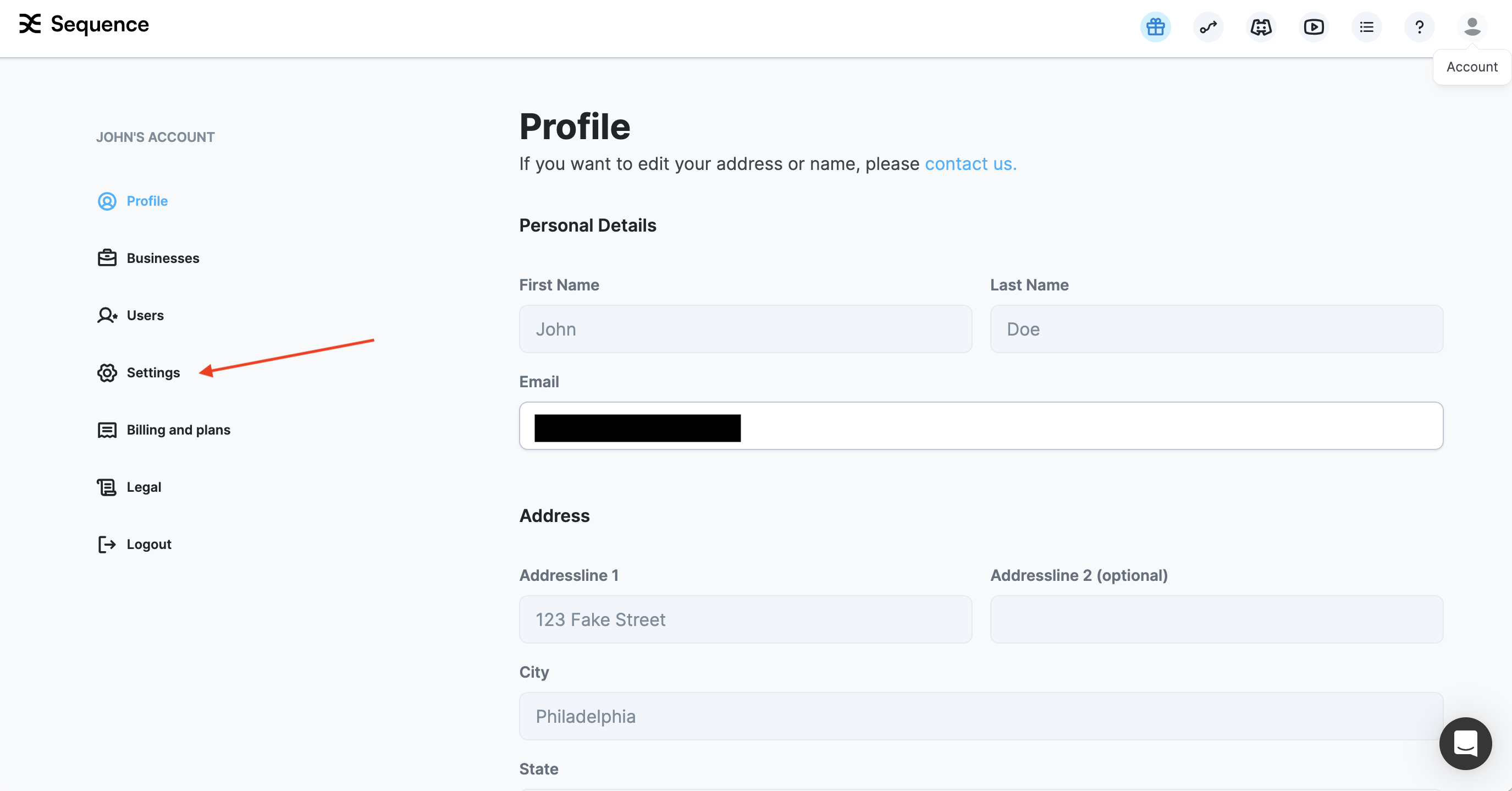Click the Profile page heading

575,127
